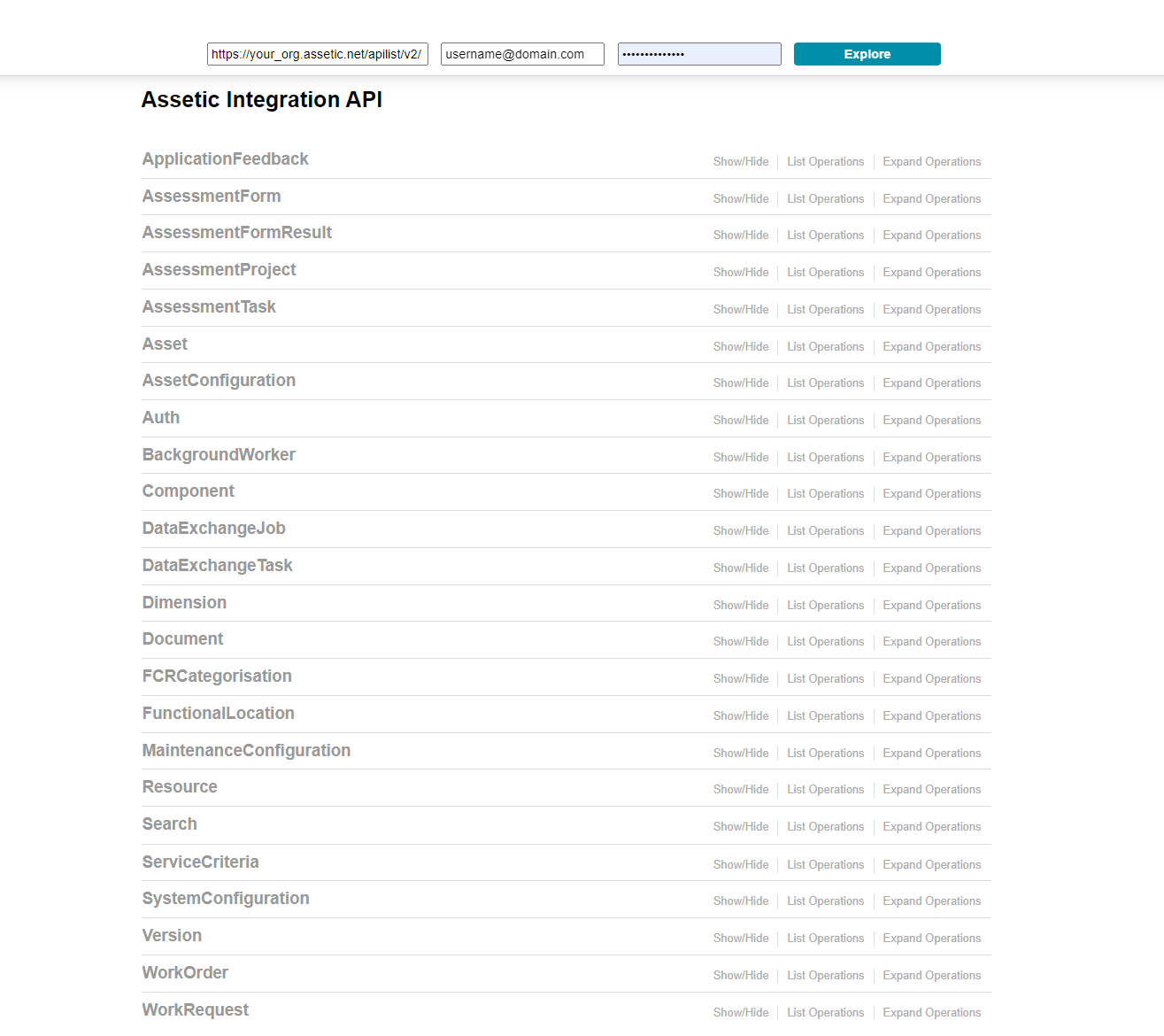Open the AssessmentForm section heading
The height and width of the screenshot is (1036, 1164).
[212, 197]
